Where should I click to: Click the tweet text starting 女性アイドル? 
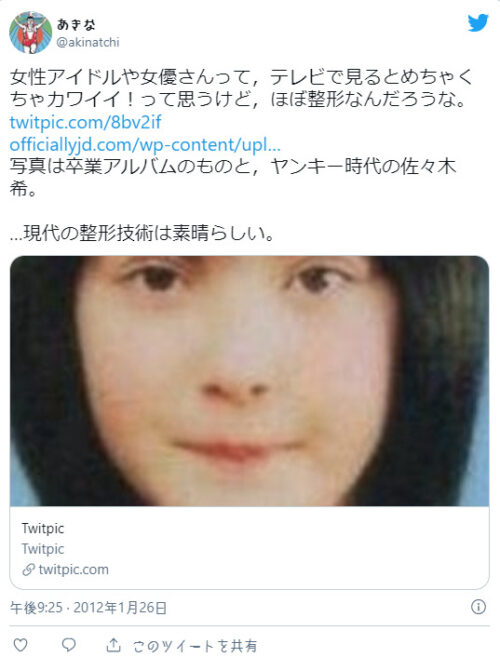tap(241, 88)
